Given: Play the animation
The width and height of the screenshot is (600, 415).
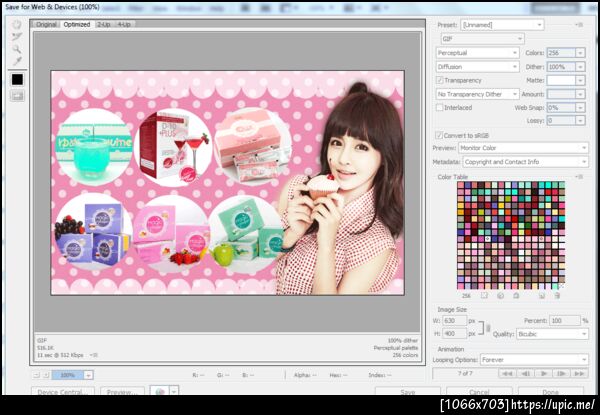Looking at the screenshot, I should (544, 374).
